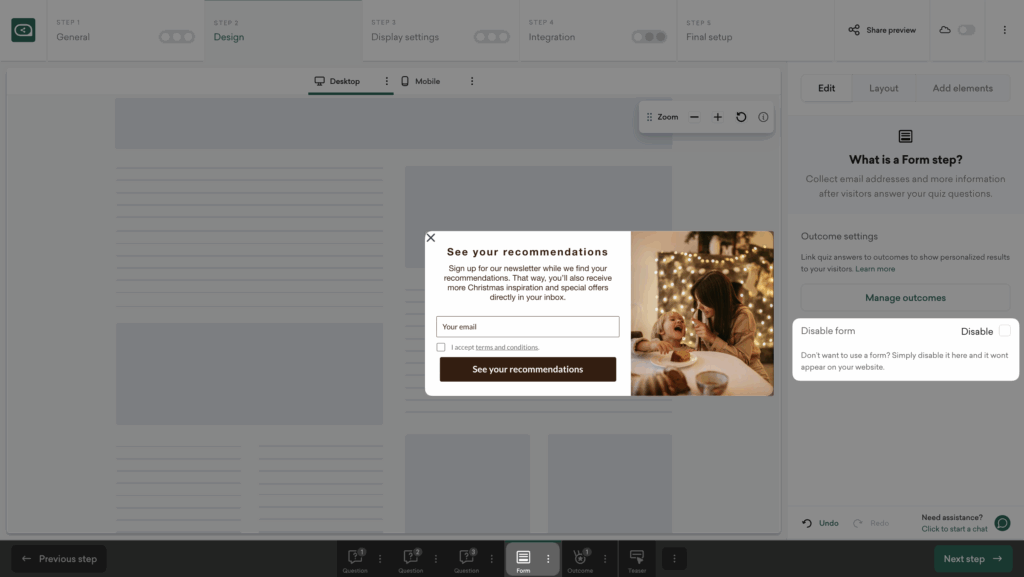Click the zoom out minus icon
Viewport: 1024px width, 577px height.
[x=694, y=117]
